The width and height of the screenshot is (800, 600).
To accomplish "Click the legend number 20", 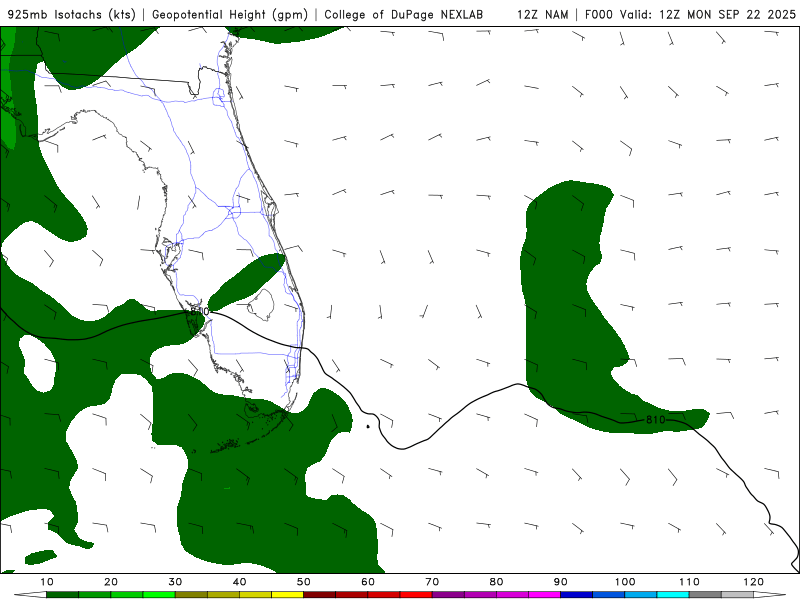I will tap(111, 582).
